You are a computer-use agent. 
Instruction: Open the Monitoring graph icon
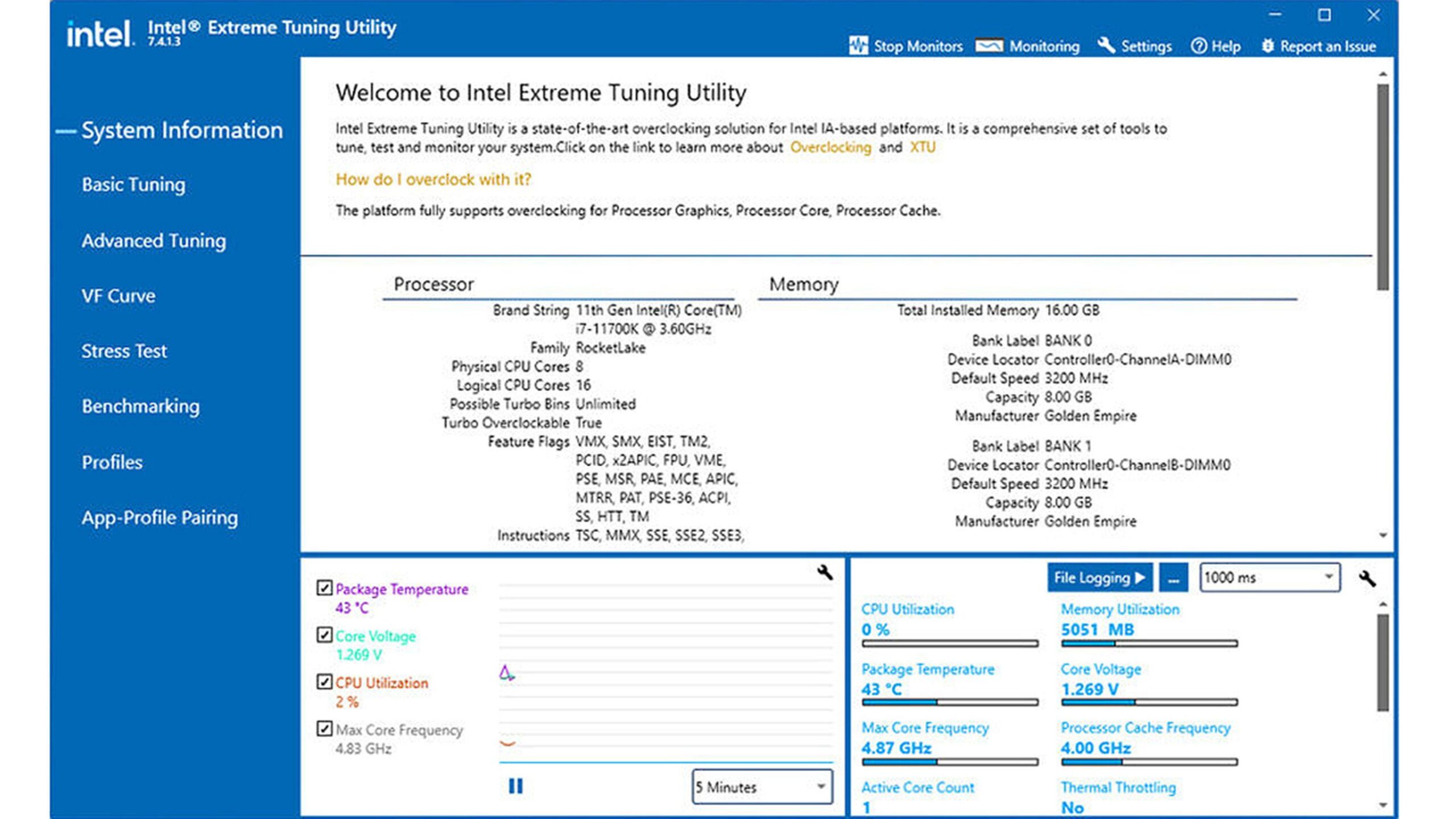[989, 46]
